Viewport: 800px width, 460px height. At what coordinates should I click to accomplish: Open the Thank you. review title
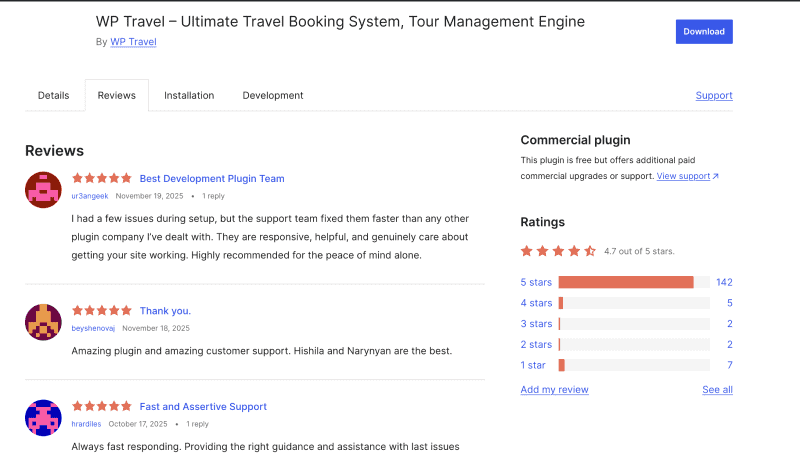(x=165, y=311)
